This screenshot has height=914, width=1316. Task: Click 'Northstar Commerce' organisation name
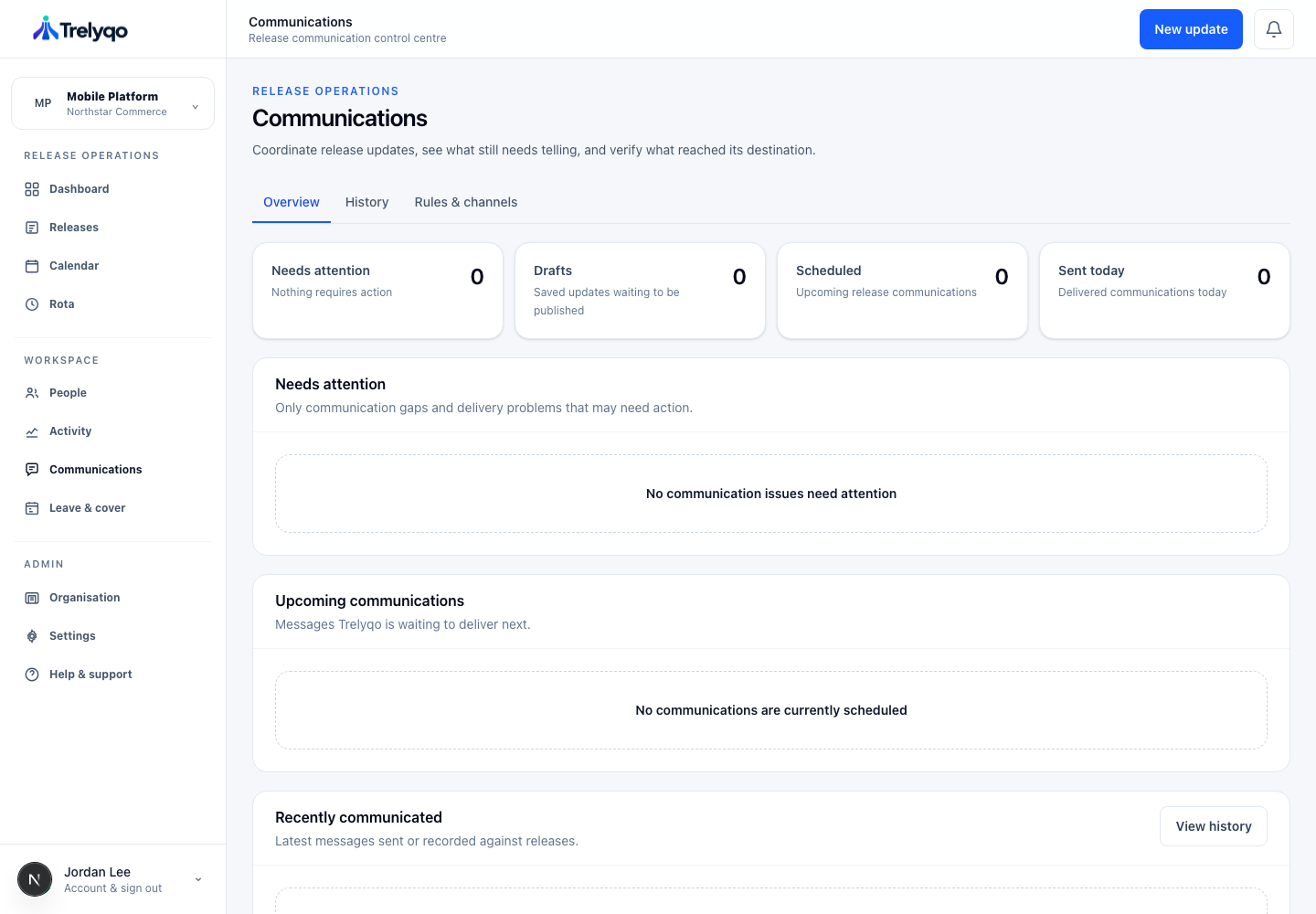click(x=117, y=112)
